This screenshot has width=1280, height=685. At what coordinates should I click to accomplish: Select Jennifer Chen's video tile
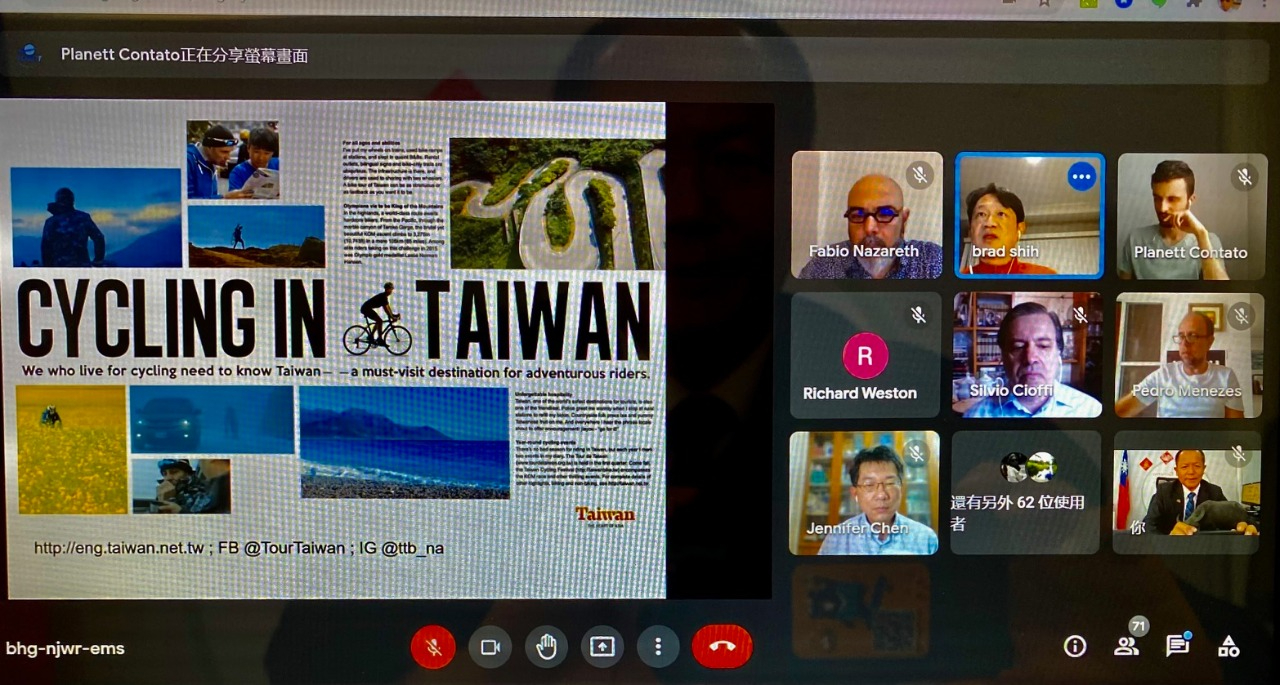pyautogui.click(x=864, y=493)
